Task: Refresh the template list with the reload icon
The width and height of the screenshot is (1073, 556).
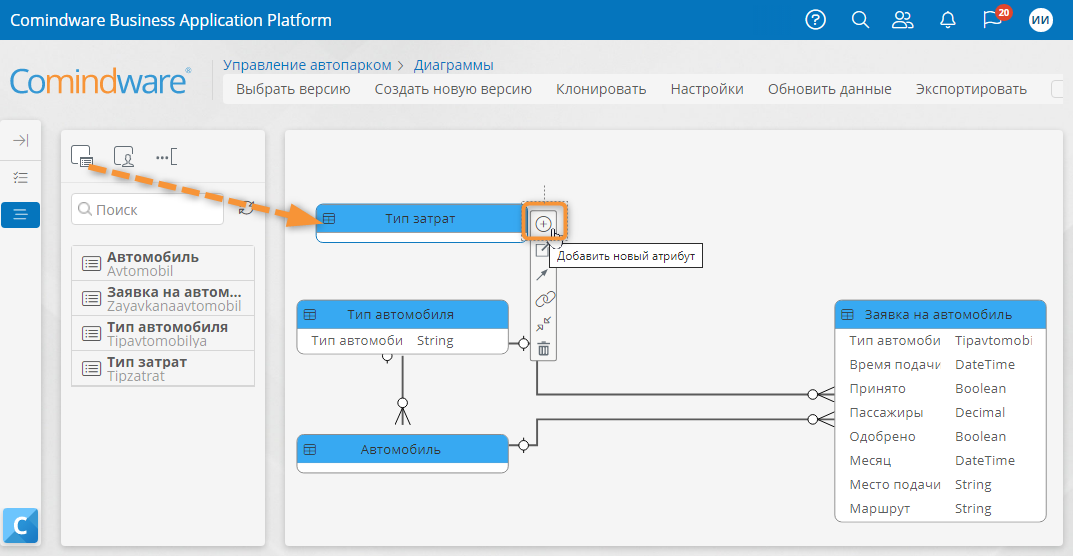Action: tap(246, 208)
